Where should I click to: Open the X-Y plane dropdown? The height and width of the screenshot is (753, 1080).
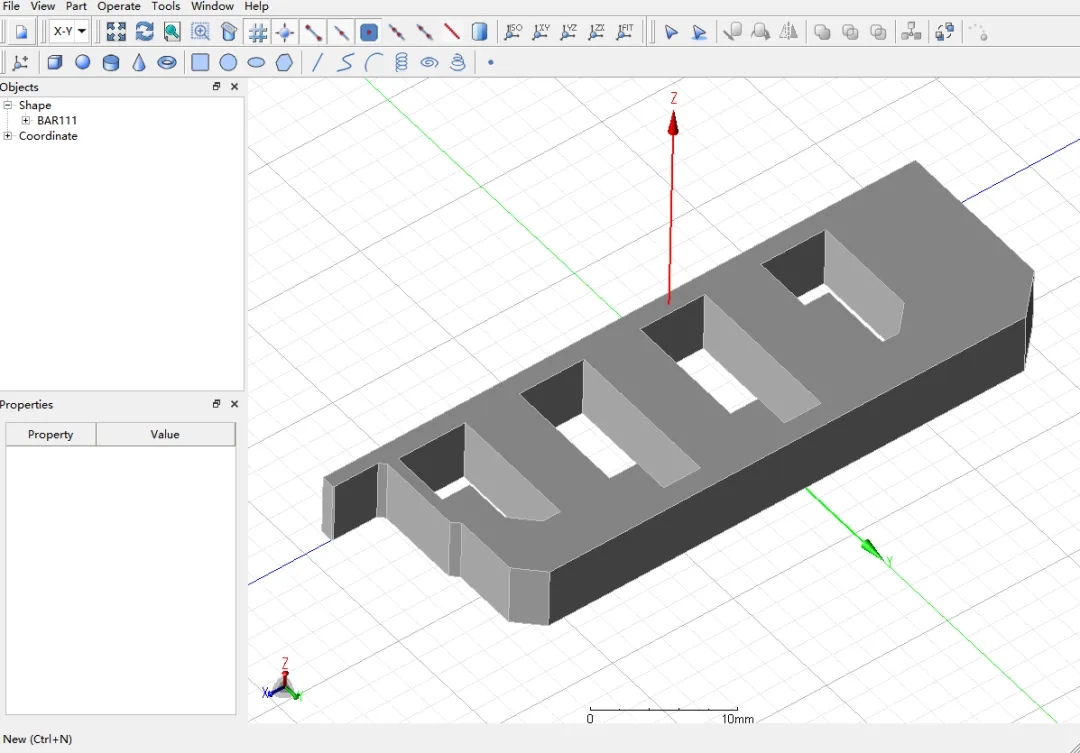(x=69, y=31)
